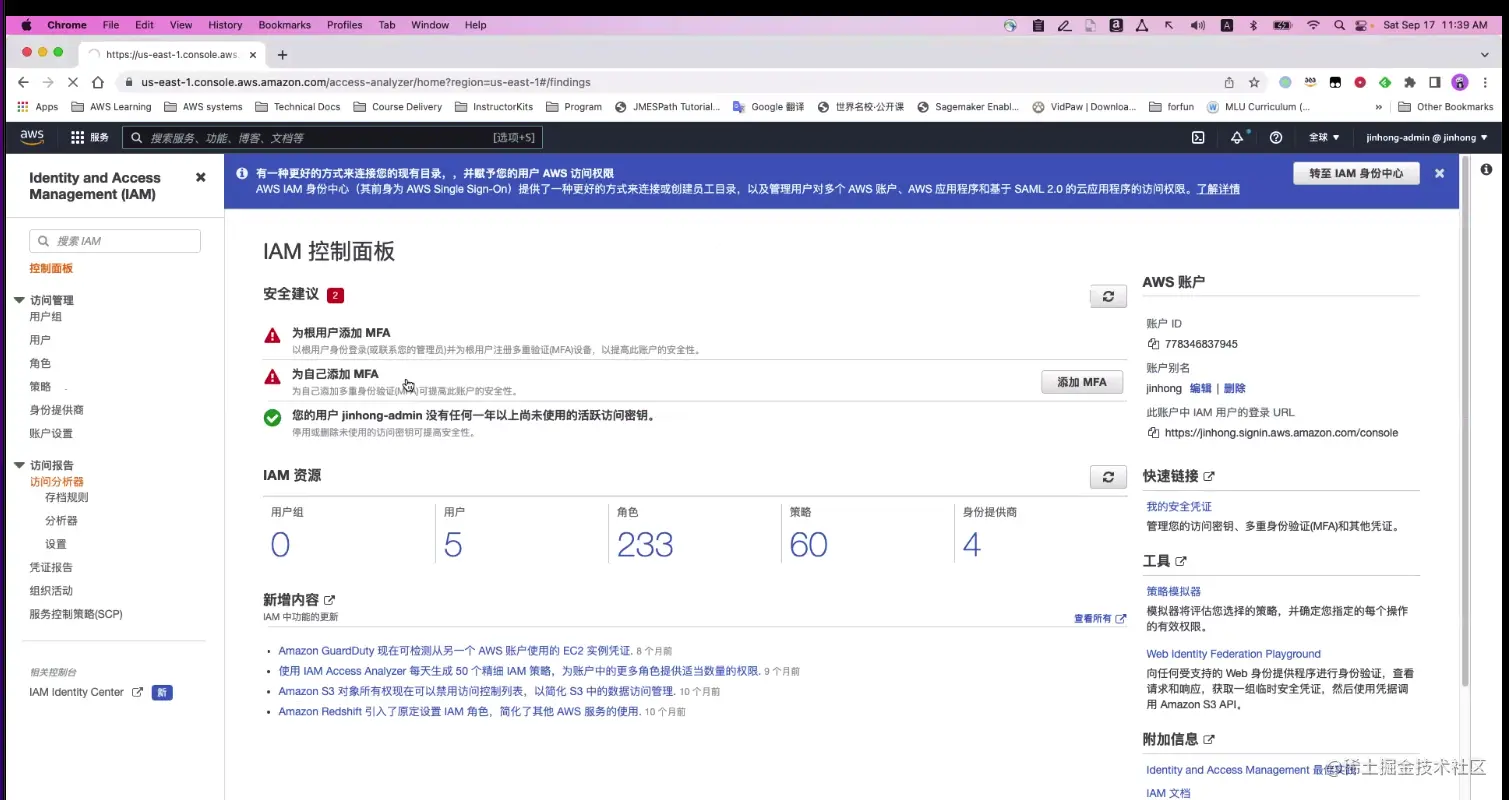Select 分析器 under access analyzer
Screen dimensions: 1509x800
61,521
